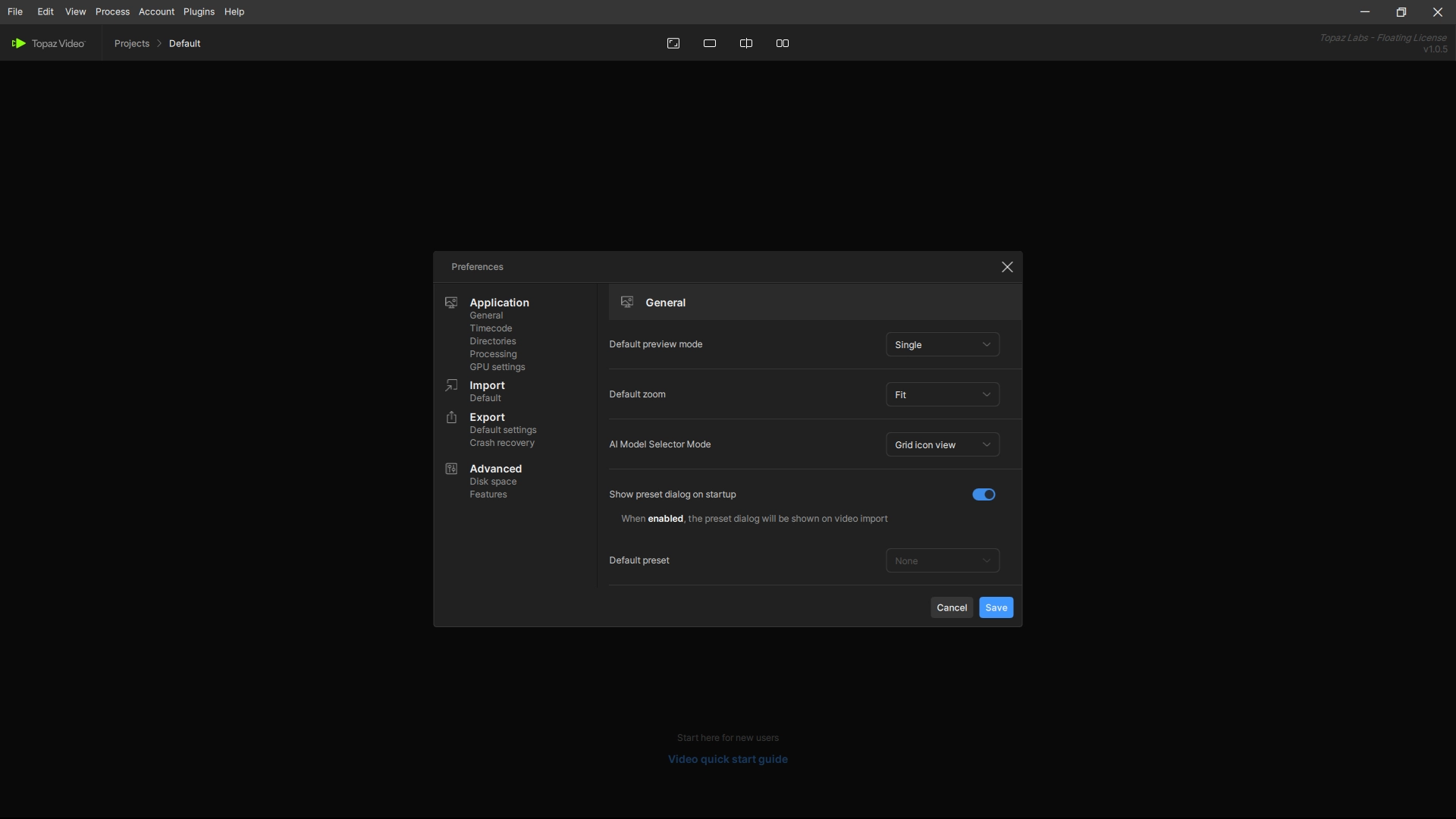
Task: Select the single view layout icon
Action: pos(710,43)
